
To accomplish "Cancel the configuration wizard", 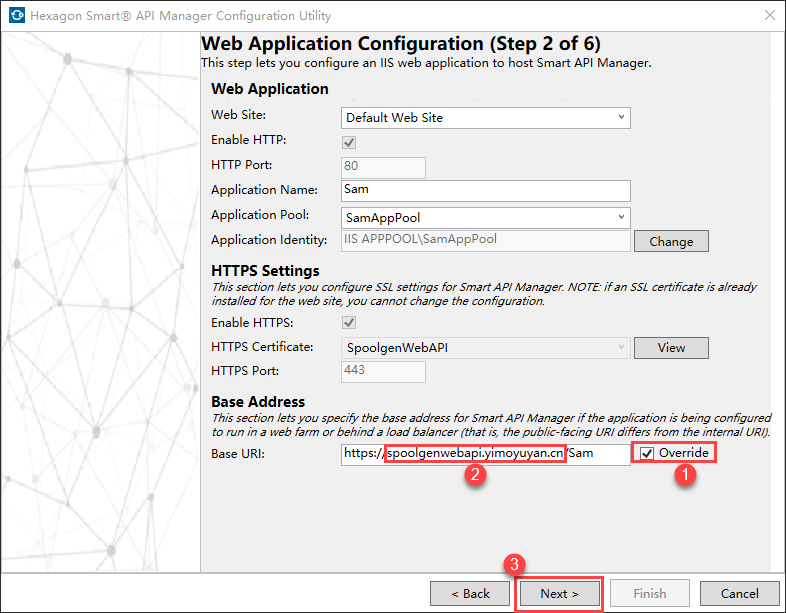I will pyautogui.click(x=740, y=593).
